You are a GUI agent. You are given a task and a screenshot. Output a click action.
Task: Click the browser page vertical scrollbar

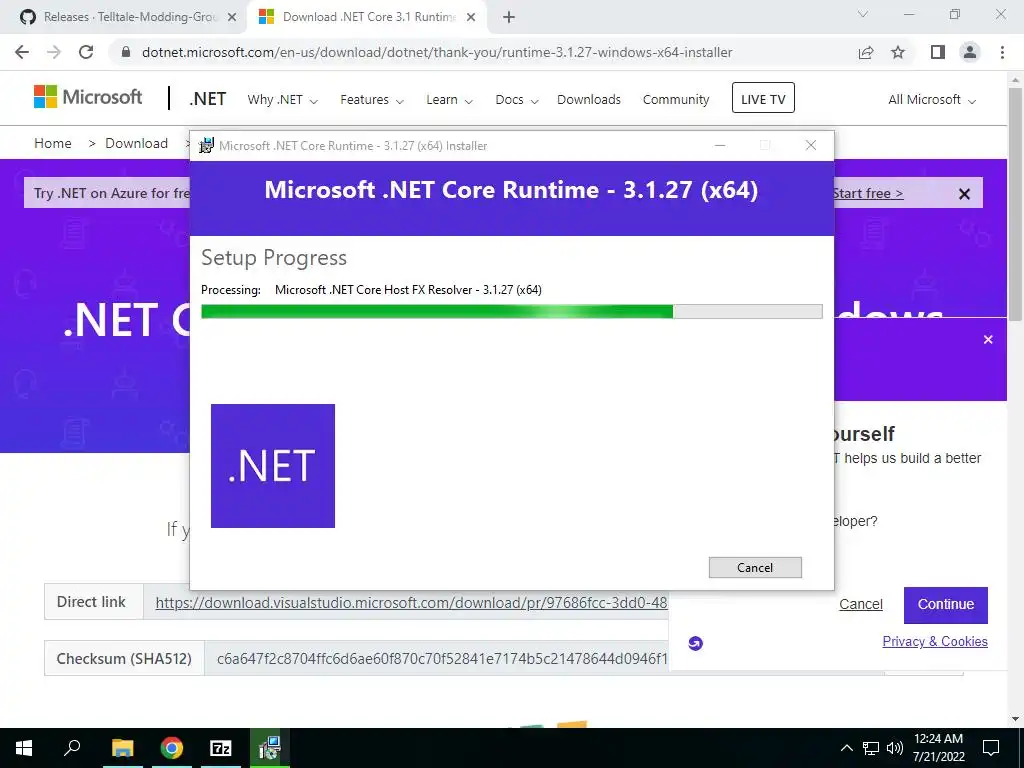click(1015, 204)
